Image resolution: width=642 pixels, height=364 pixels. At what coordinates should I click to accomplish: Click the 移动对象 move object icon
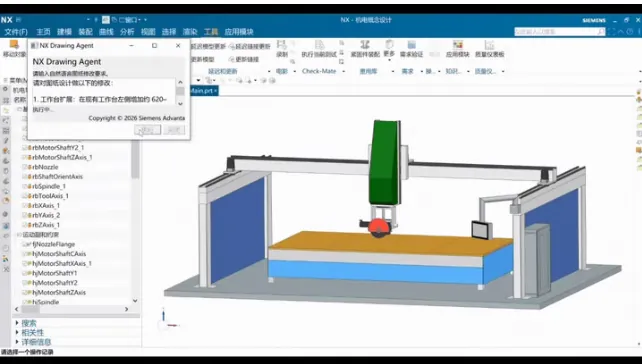(x=14, y=48)
